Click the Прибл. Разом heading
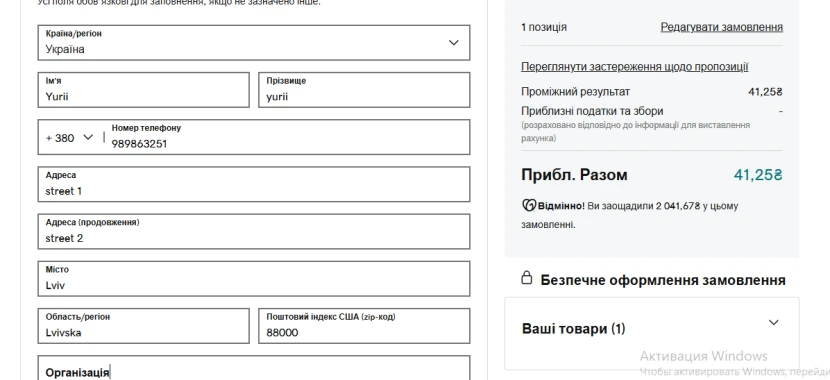The width and height of the screenshot is (830, 380). pyautogui.click(x=574, y=175)
